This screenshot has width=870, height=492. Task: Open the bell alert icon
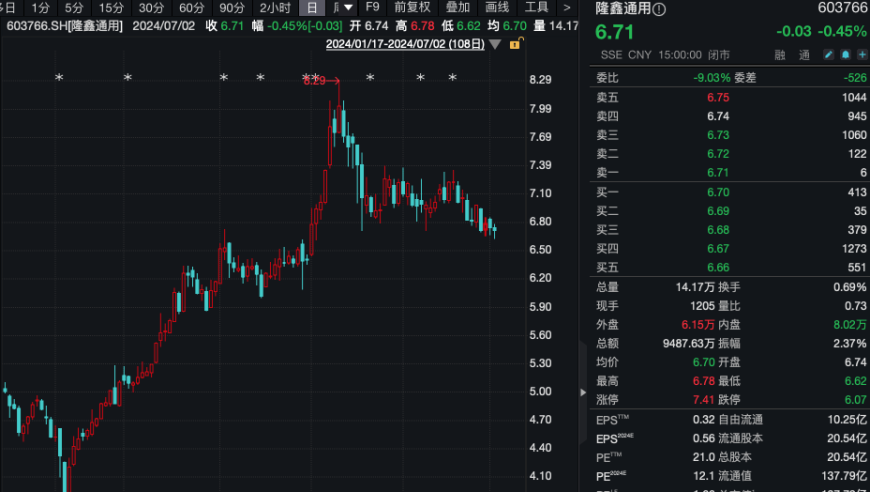845,53
